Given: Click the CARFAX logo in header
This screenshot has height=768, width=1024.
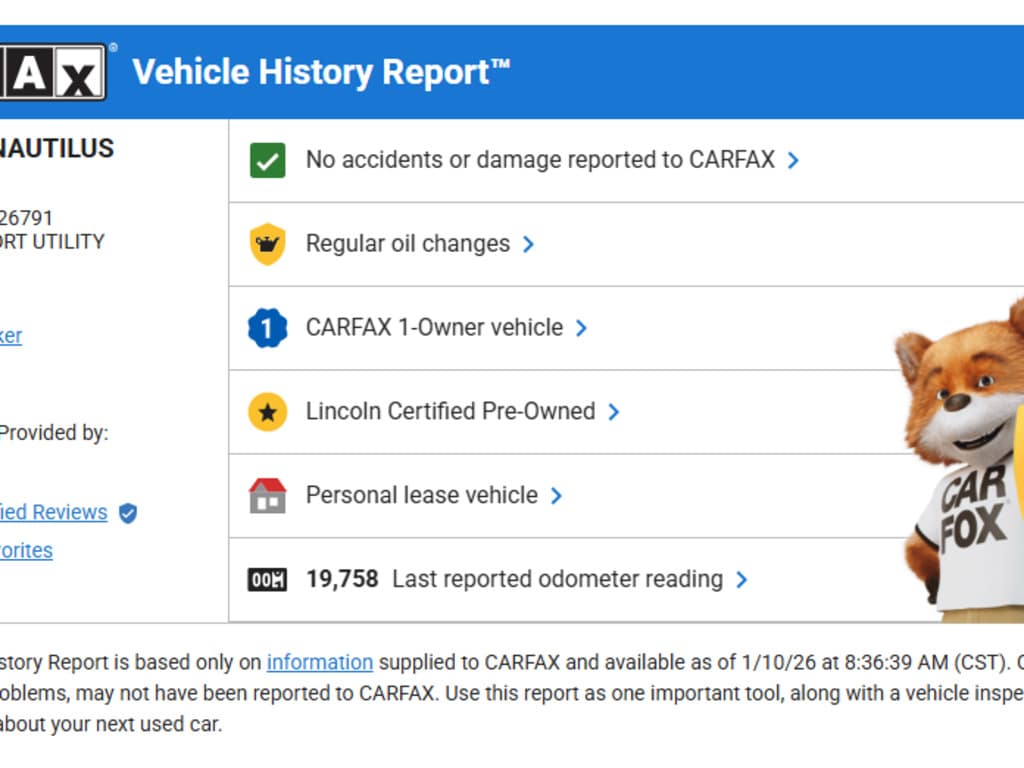Looking at the screenshot, I should point(52,72).
